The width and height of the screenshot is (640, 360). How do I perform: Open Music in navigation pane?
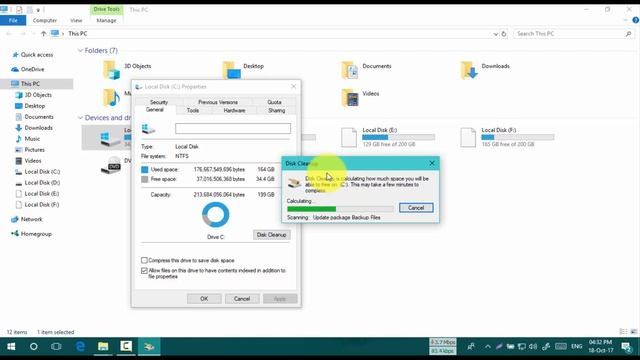coord(32,139)
